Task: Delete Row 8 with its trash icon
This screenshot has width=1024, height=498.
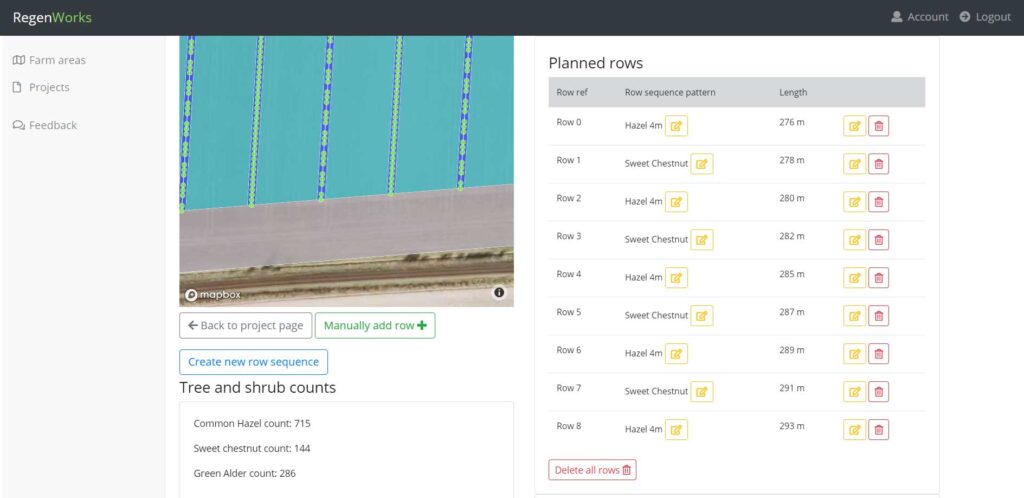Action: pyautogui.click(x=878, y=429)
